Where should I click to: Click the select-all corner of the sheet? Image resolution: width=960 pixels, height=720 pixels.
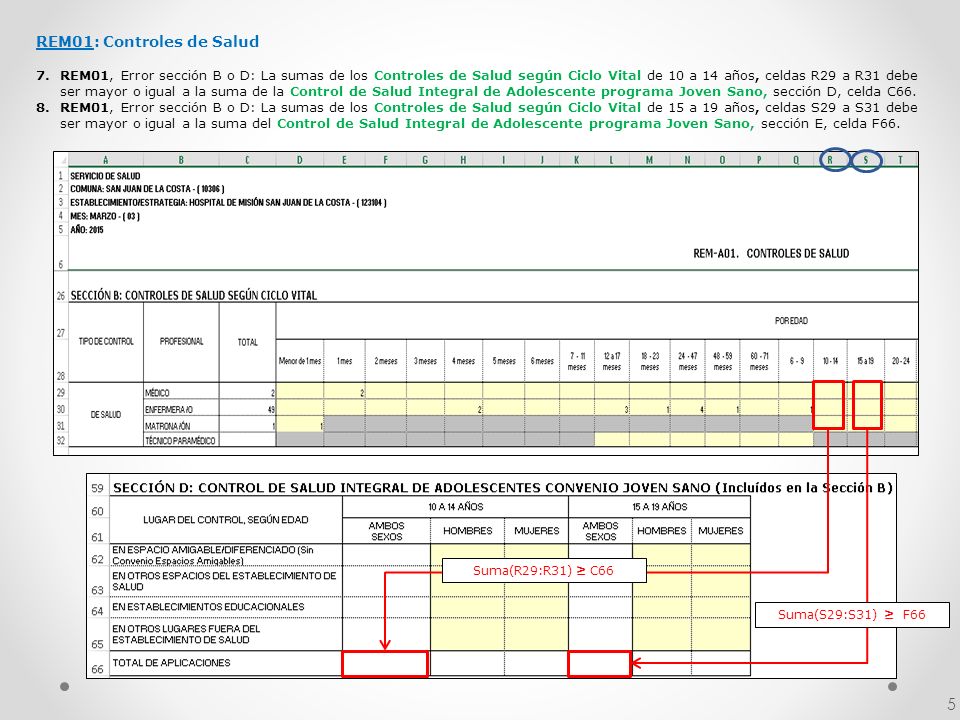click(x=61, y=160)
